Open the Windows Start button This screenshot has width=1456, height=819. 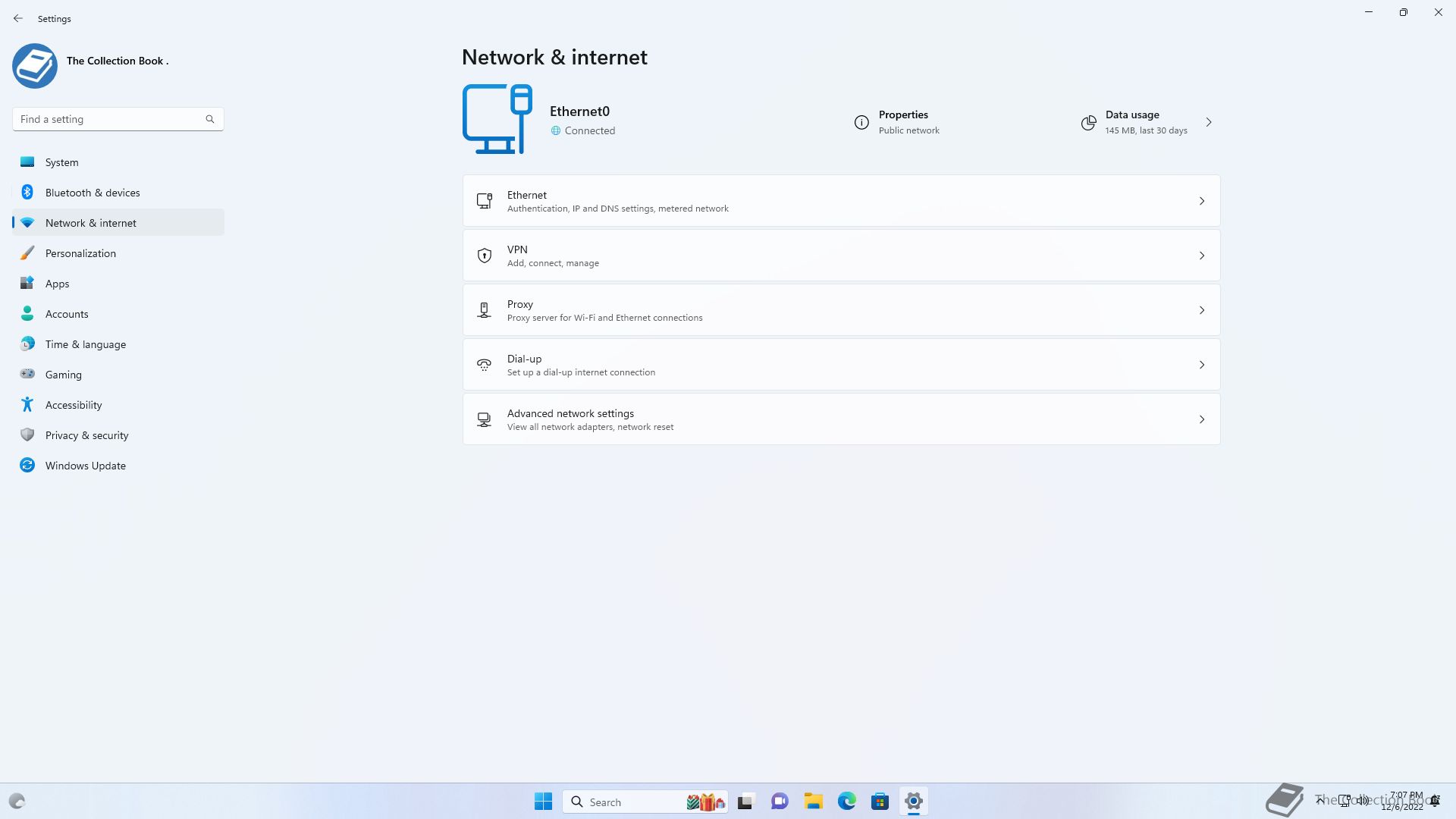click(x=543, y=802)
